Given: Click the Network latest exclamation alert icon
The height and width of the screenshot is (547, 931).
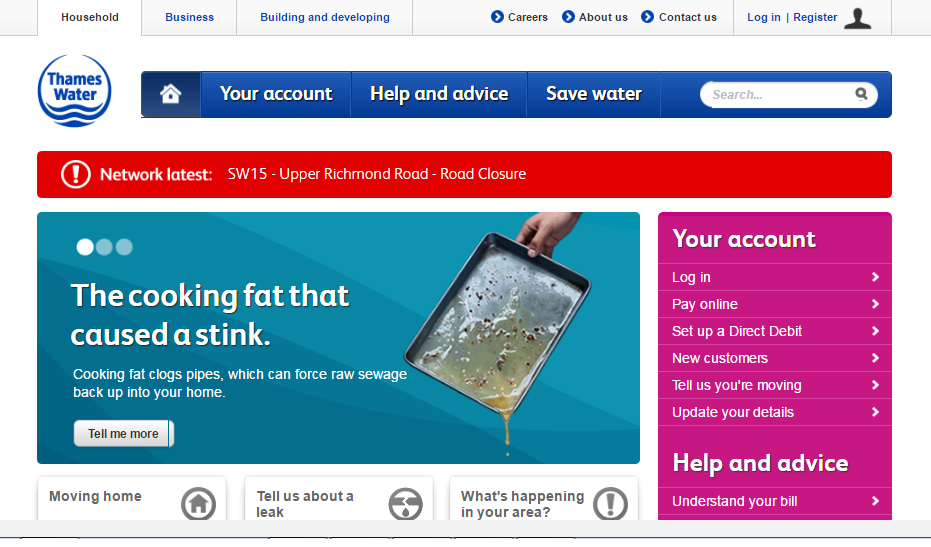Looking at the screenshot, I should 75,174.
